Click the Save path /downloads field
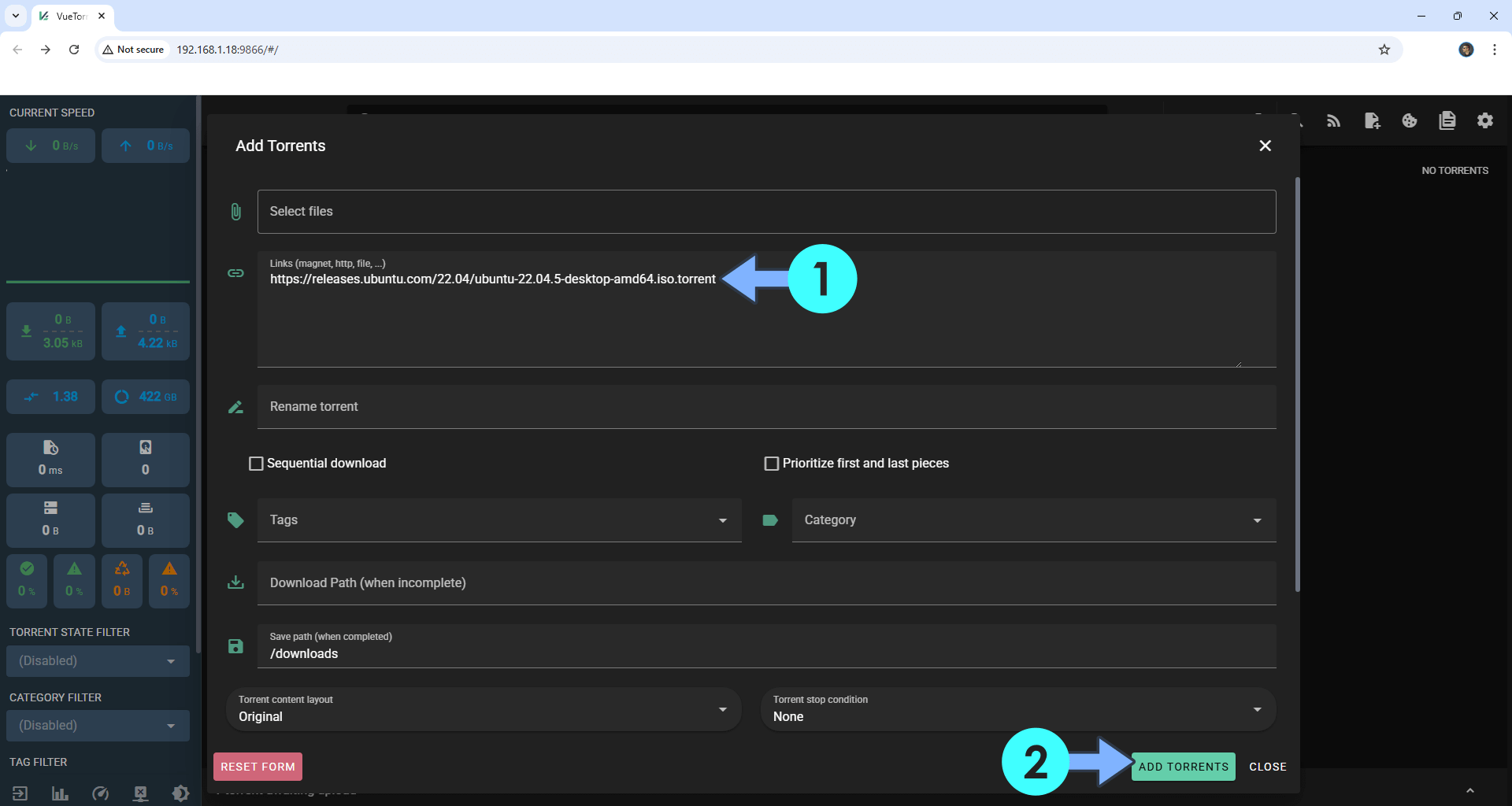1512x806 pixels. pos(766,646)
